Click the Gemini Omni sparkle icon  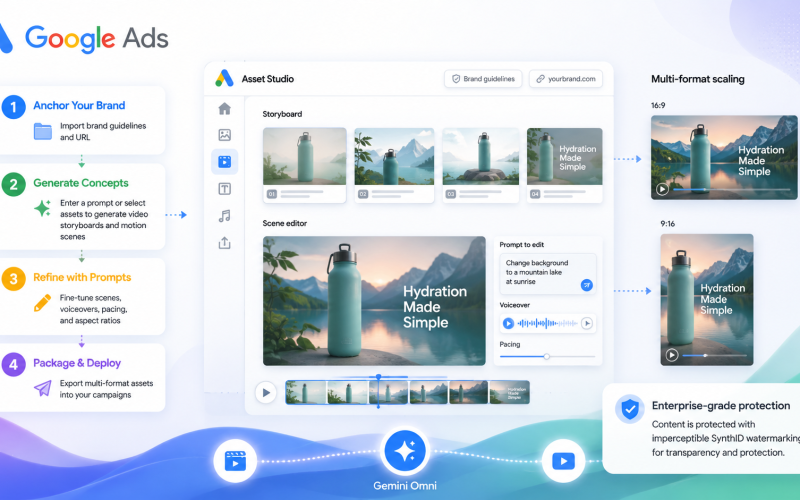pyautogui.click(x=405, y=451)
